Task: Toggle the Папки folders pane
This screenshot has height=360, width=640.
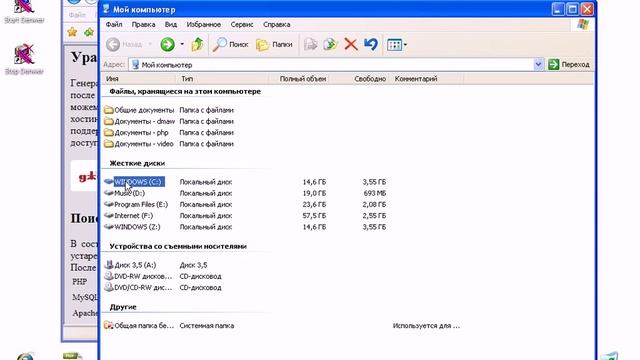Action: tap(274, 44)
